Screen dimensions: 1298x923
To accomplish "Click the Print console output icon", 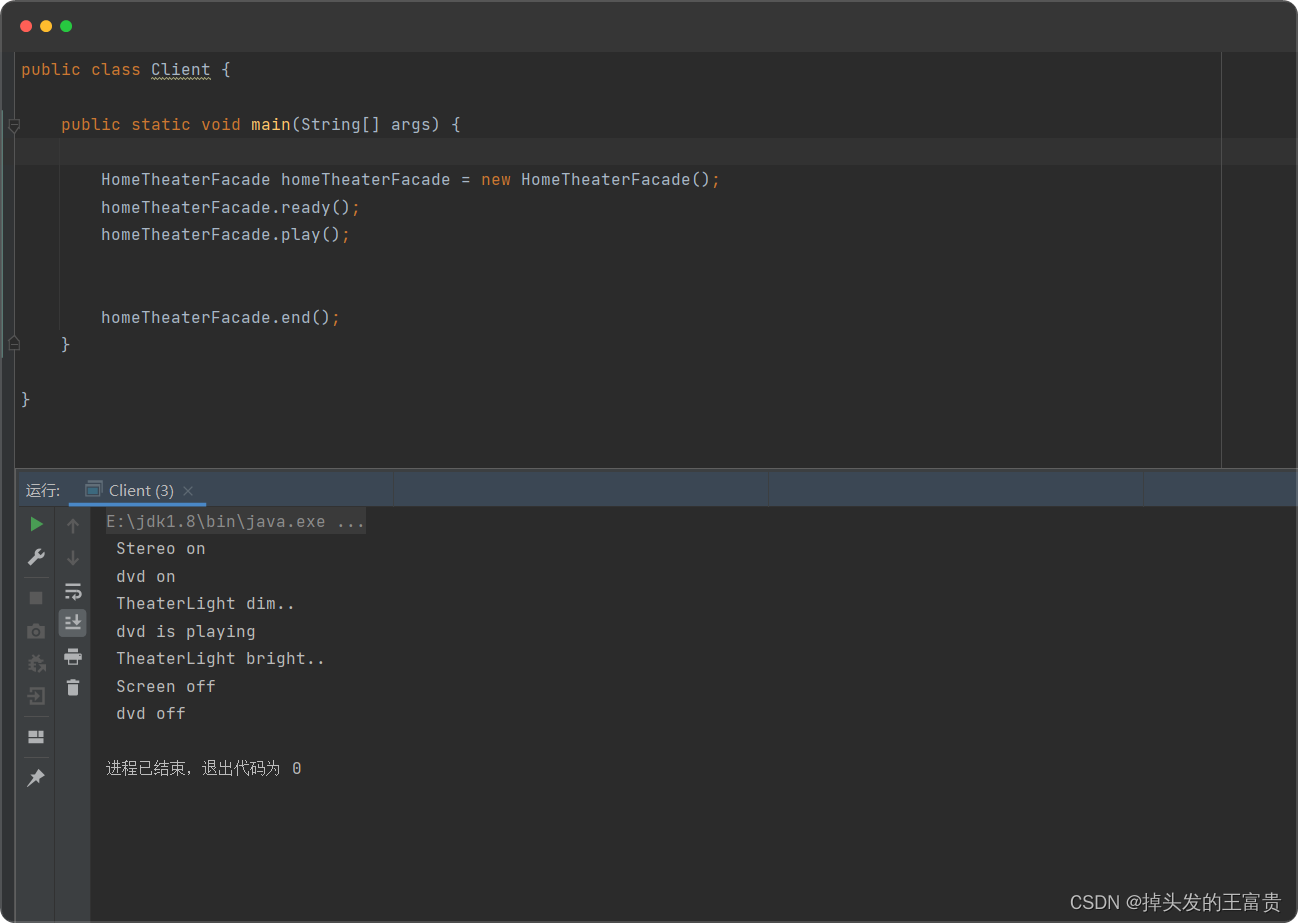I will (x=73, y=656).
